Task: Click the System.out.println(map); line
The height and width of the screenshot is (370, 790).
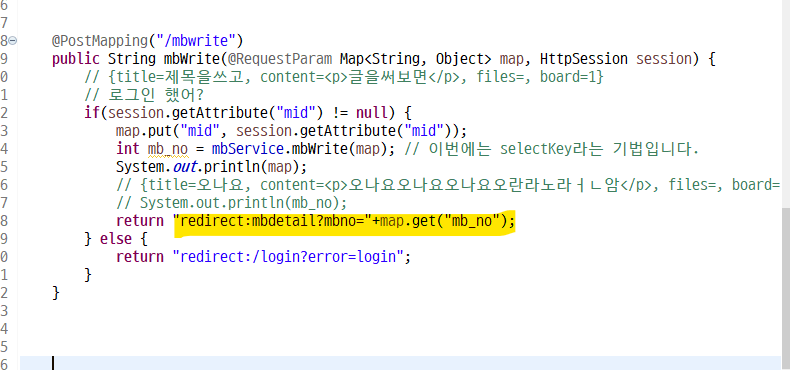Action: pos(211,166)
